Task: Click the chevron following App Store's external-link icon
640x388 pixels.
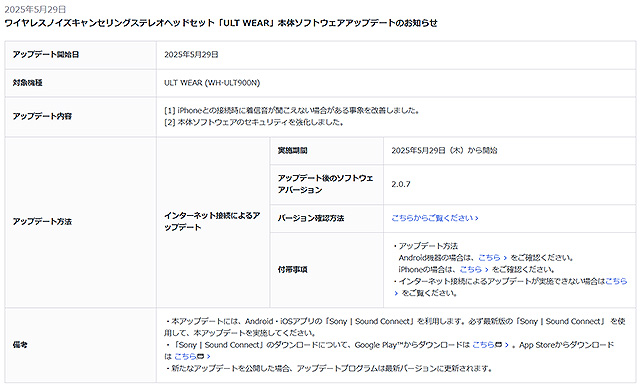Action: tap(209, 357)
